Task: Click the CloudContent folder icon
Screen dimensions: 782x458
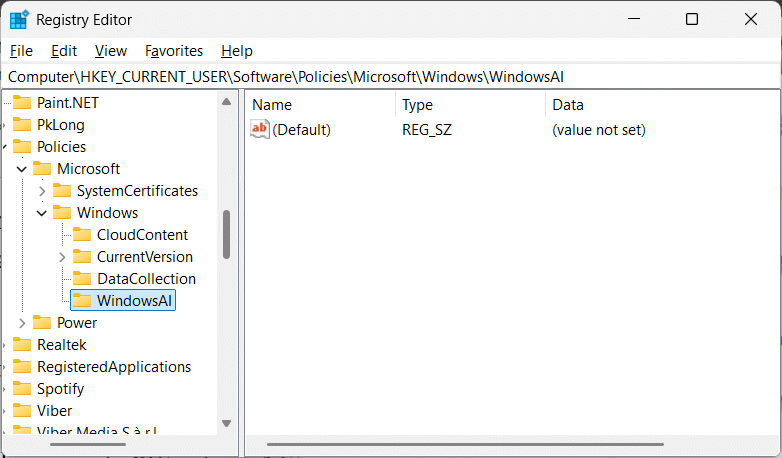Action: click(x=82, y=234)
